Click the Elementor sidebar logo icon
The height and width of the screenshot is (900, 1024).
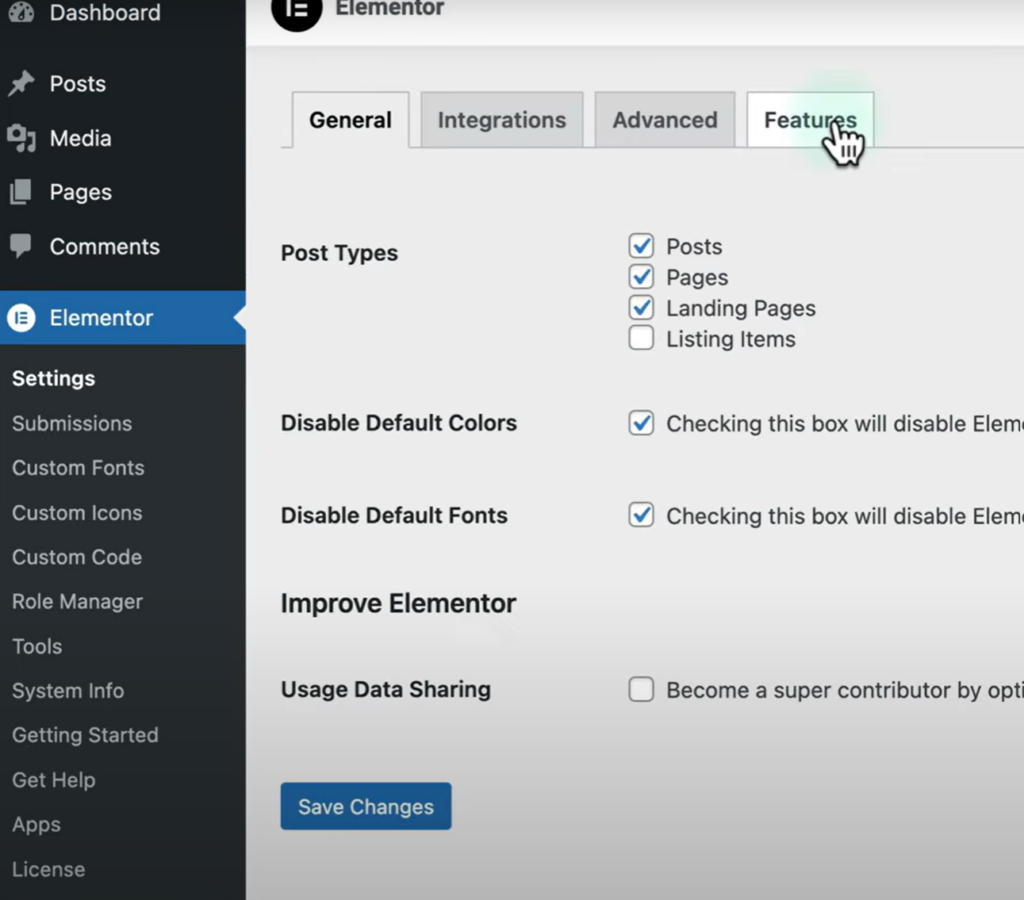click(21, 318)
